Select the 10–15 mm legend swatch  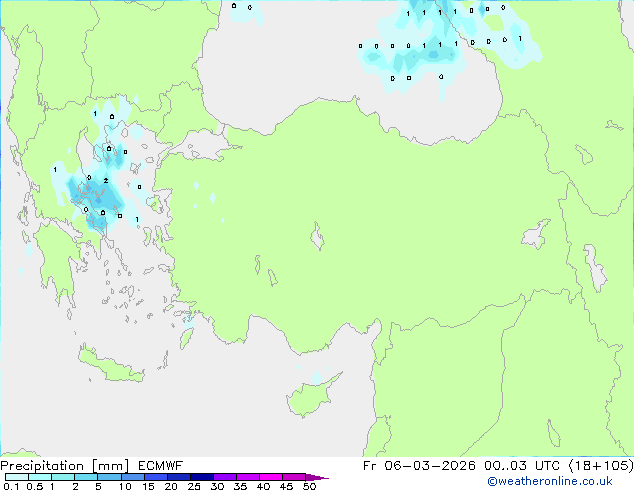pos(132,477)
